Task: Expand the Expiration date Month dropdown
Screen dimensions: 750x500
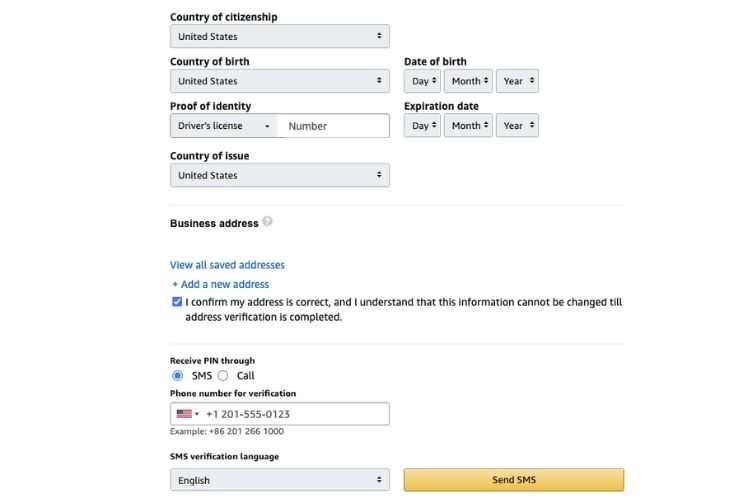Action: tap(469, 126)
